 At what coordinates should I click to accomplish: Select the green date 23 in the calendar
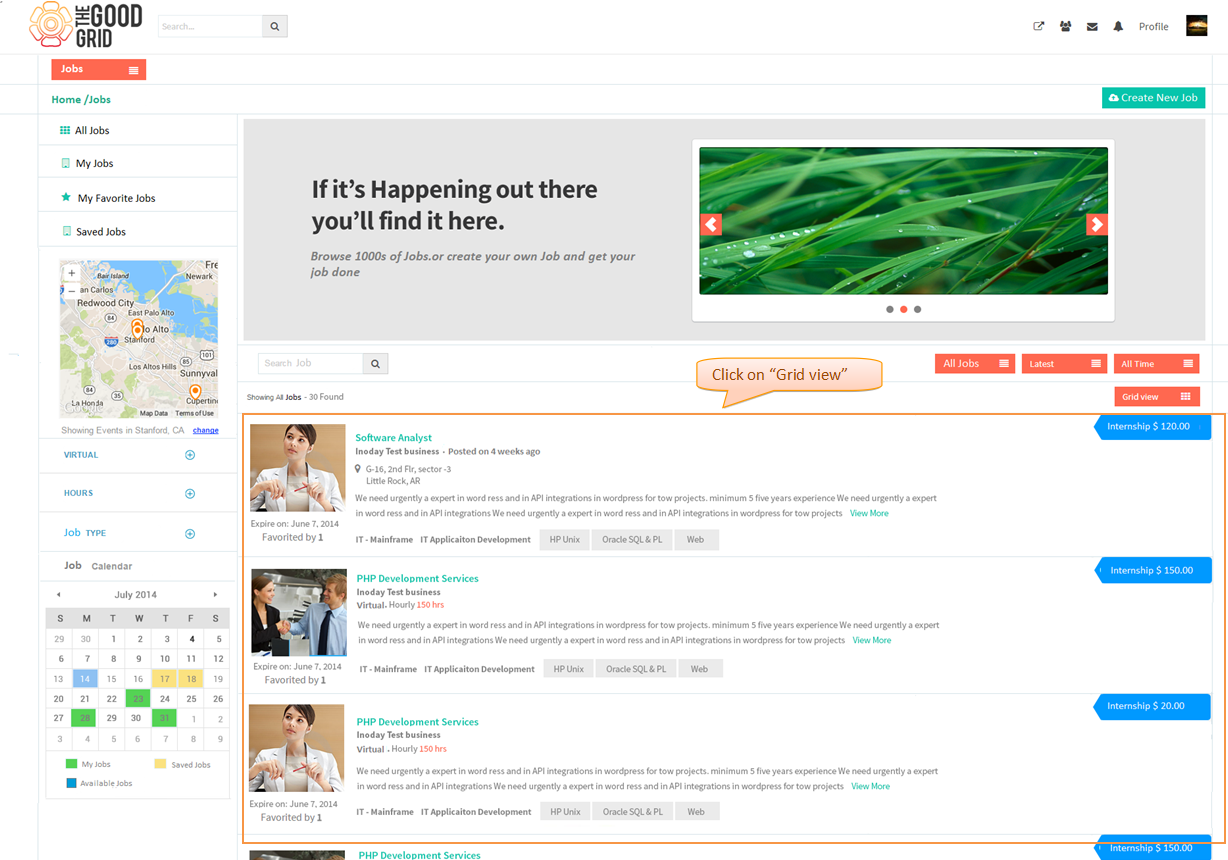138,699
